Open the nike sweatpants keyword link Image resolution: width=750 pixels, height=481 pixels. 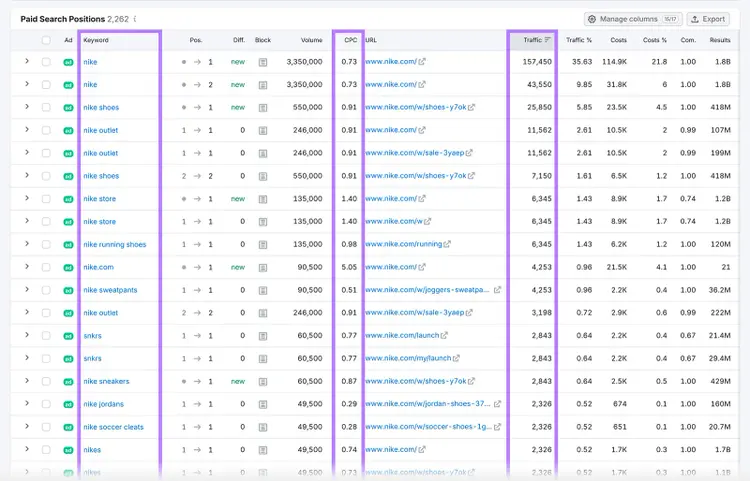click(110, 290)
